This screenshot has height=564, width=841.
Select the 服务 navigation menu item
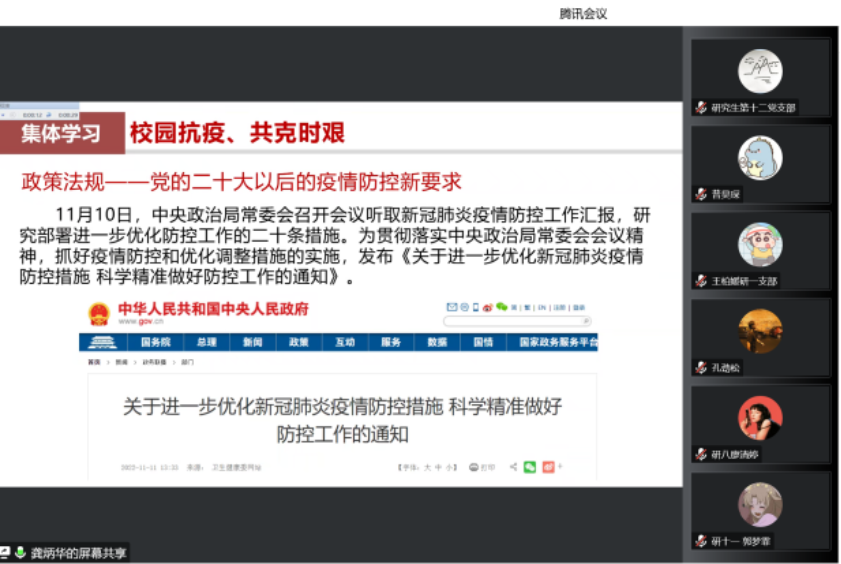point(391,343)
